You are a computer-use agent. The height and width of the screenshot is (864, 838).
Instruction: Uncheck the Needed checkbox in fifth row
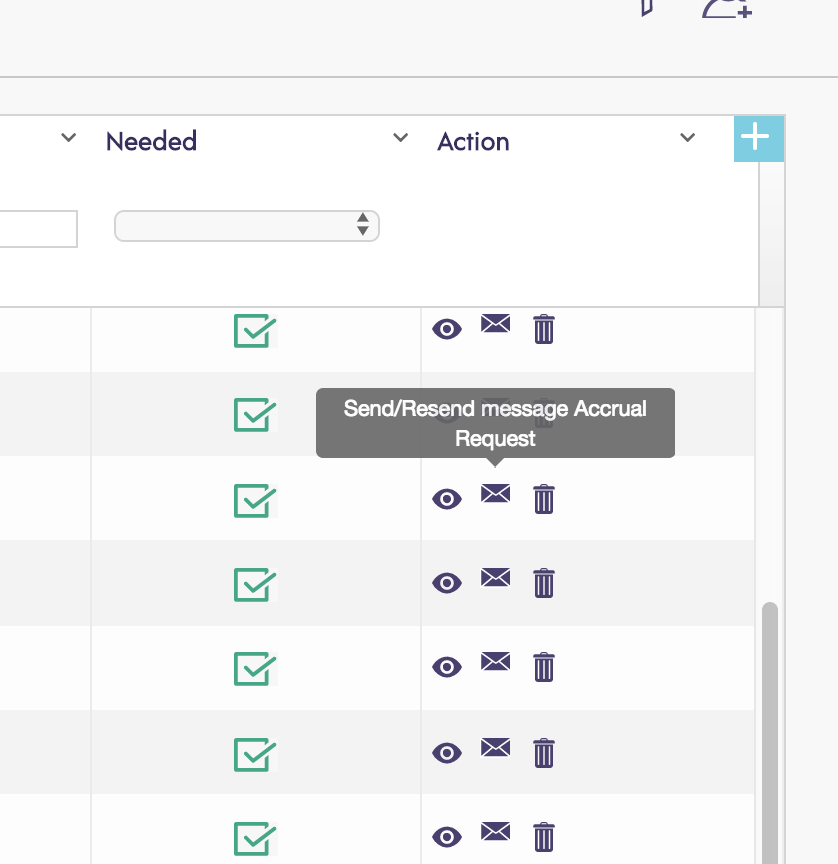[254, 668]
